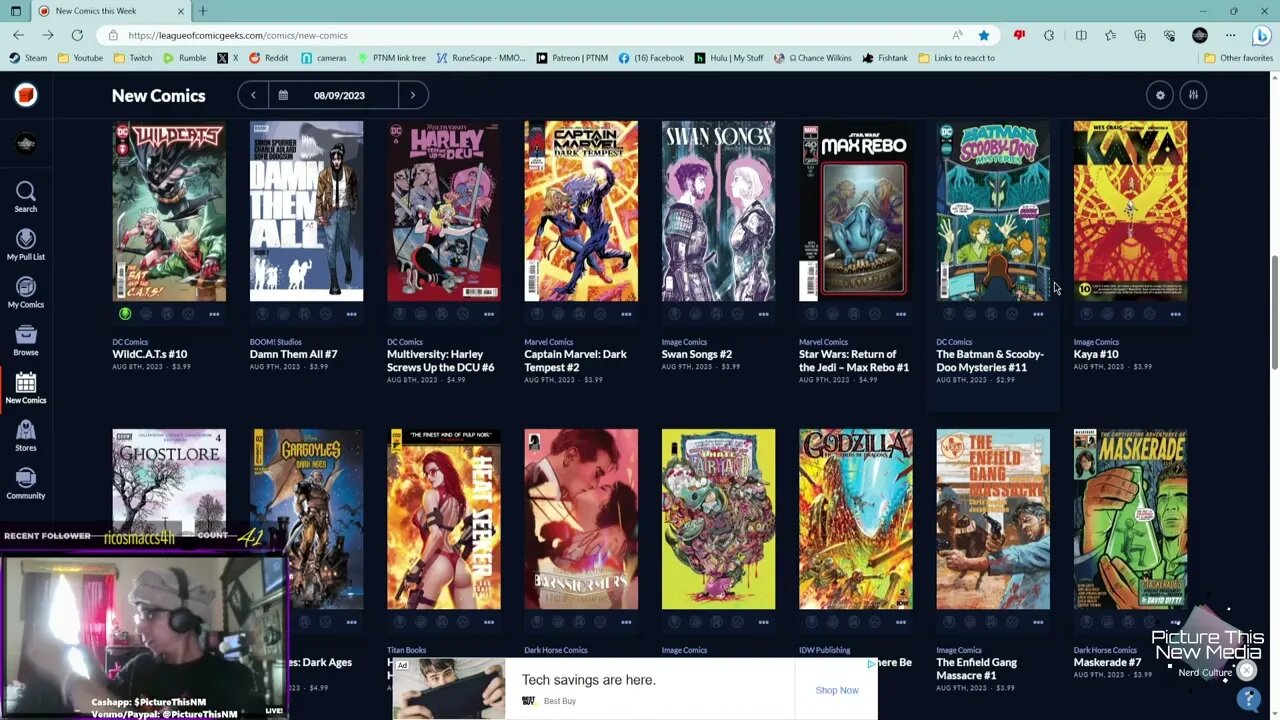Image resolution: width=1280 pixels, height=720 pixels.
Task: Toggle Read on WildC.A.T.s #10
Action: pos(167,314)
